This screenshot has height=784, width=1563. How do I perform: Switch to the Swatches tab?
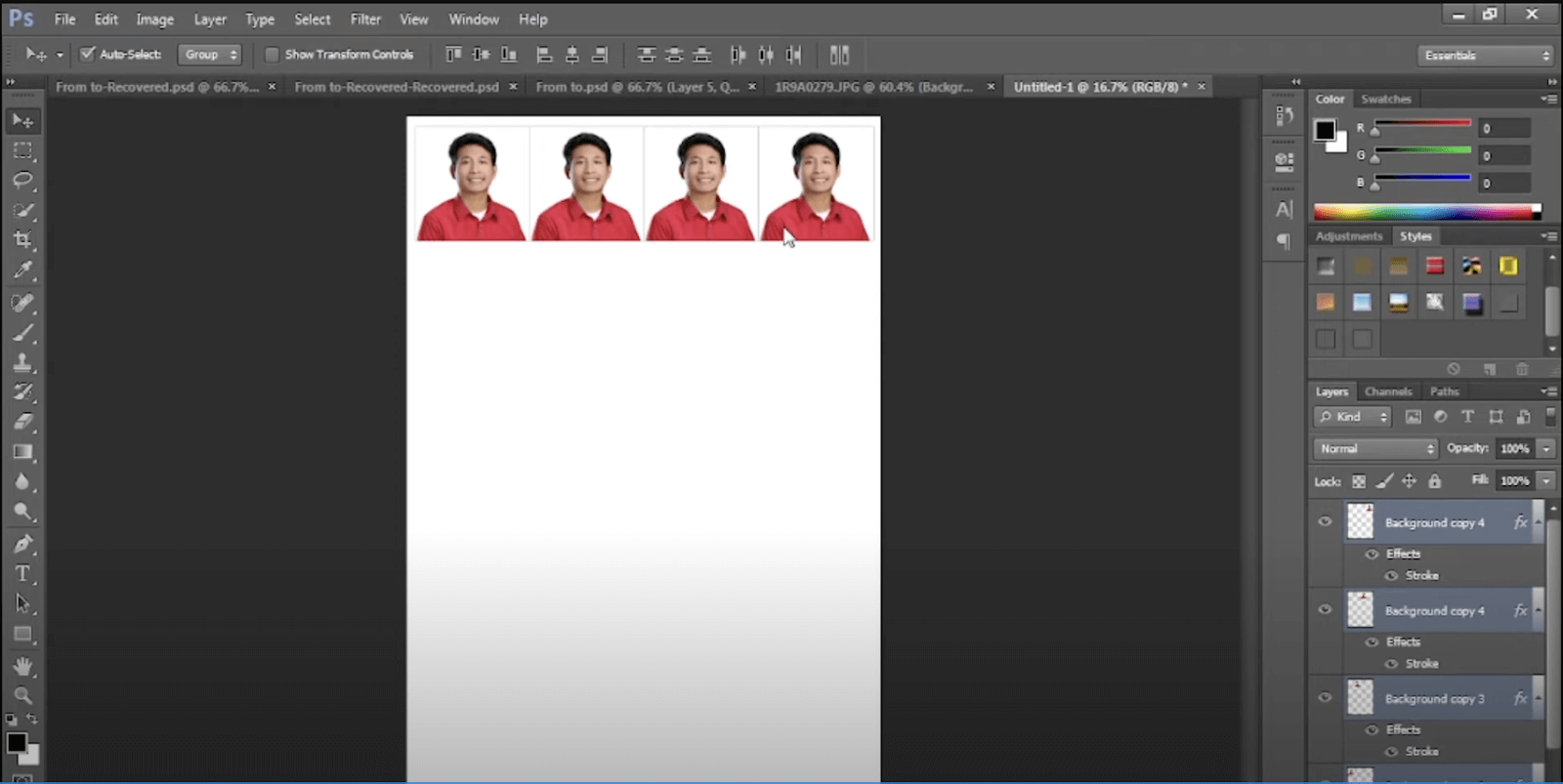[1386, 99]
